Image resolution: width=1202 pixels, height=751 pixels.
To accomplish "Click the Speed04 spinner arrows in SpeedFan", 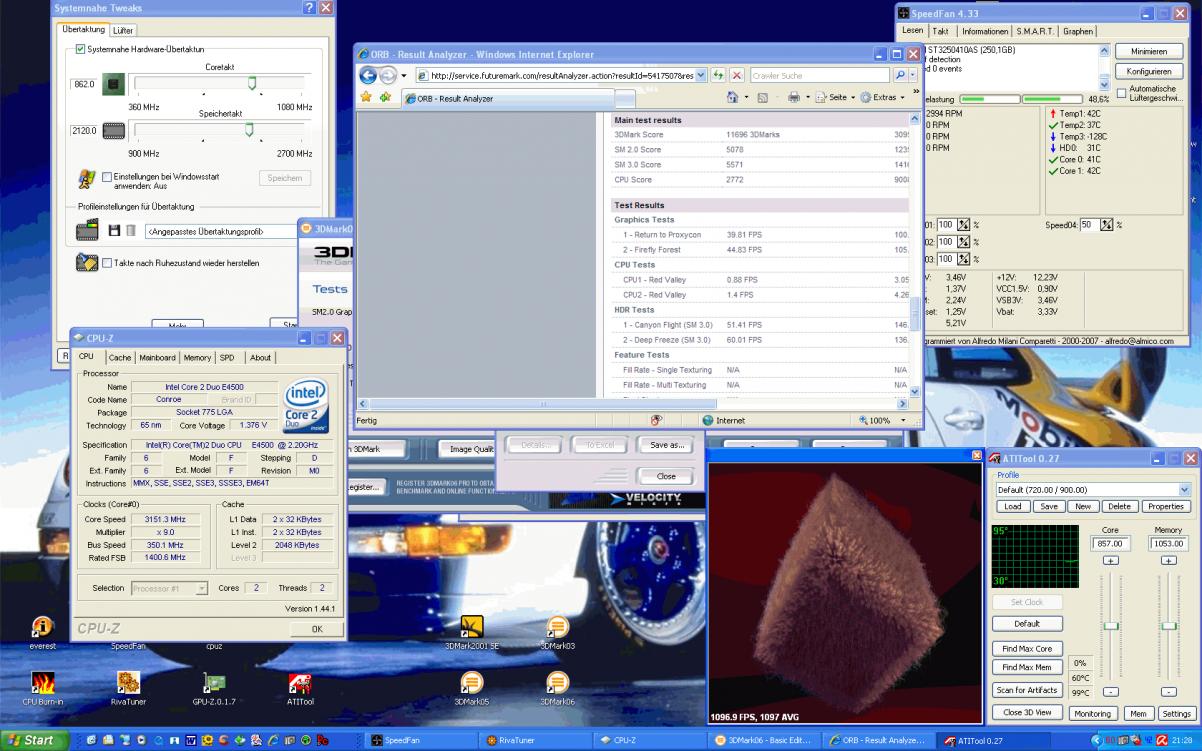I will click(1106, 225).
